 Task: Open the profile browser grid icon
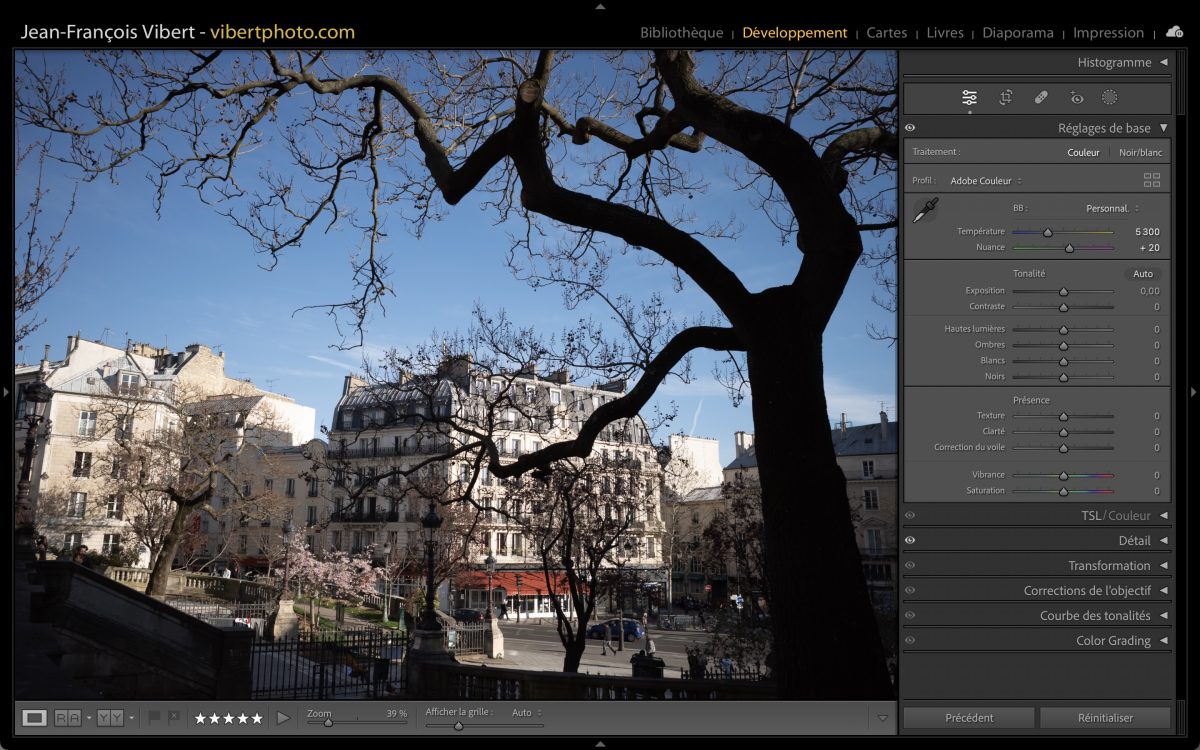(1151, 180)
